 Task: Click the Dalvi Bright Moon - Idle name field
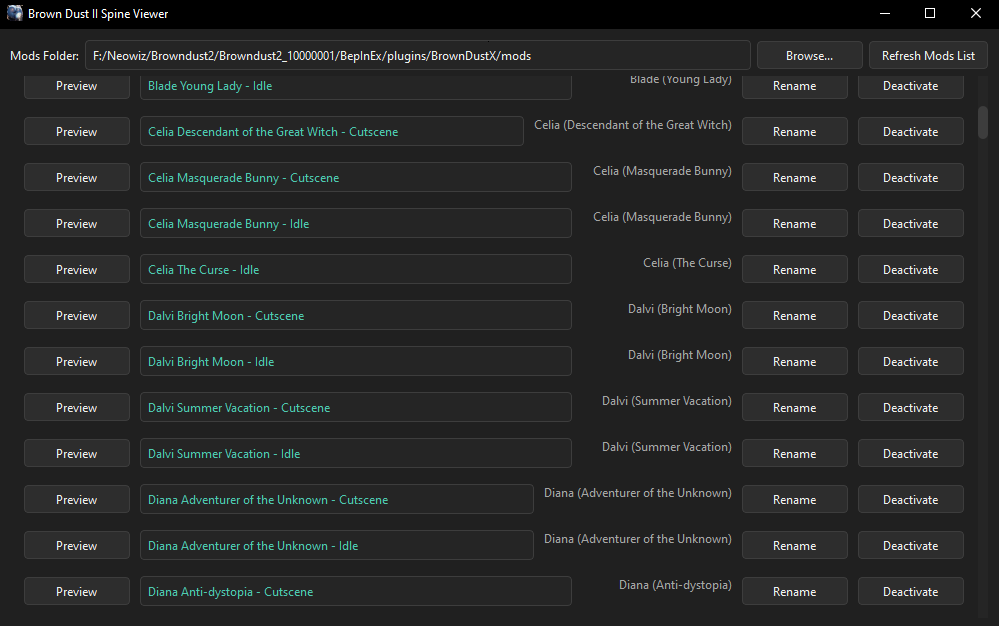pyautogui.click(x=355, y=361)
